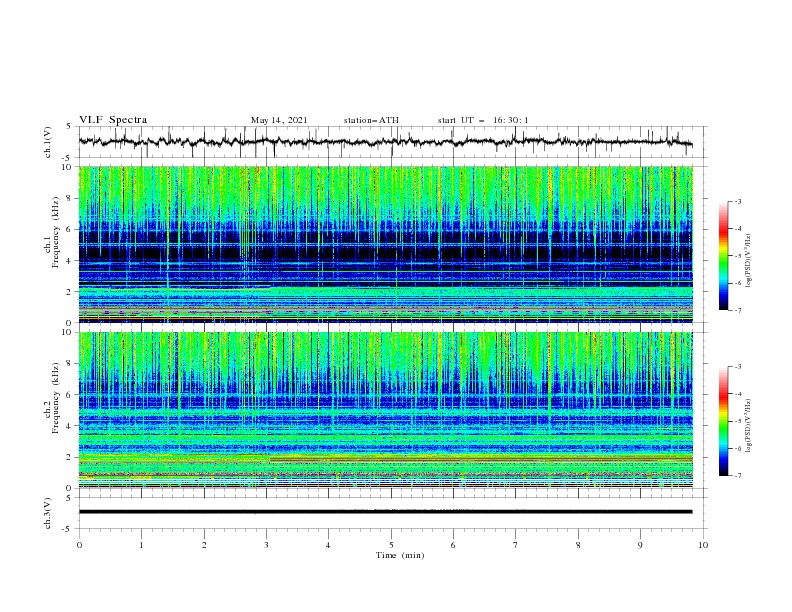Click the ch.1 spectrogram color bar
792x612 pixels.
tap(723, 255)
